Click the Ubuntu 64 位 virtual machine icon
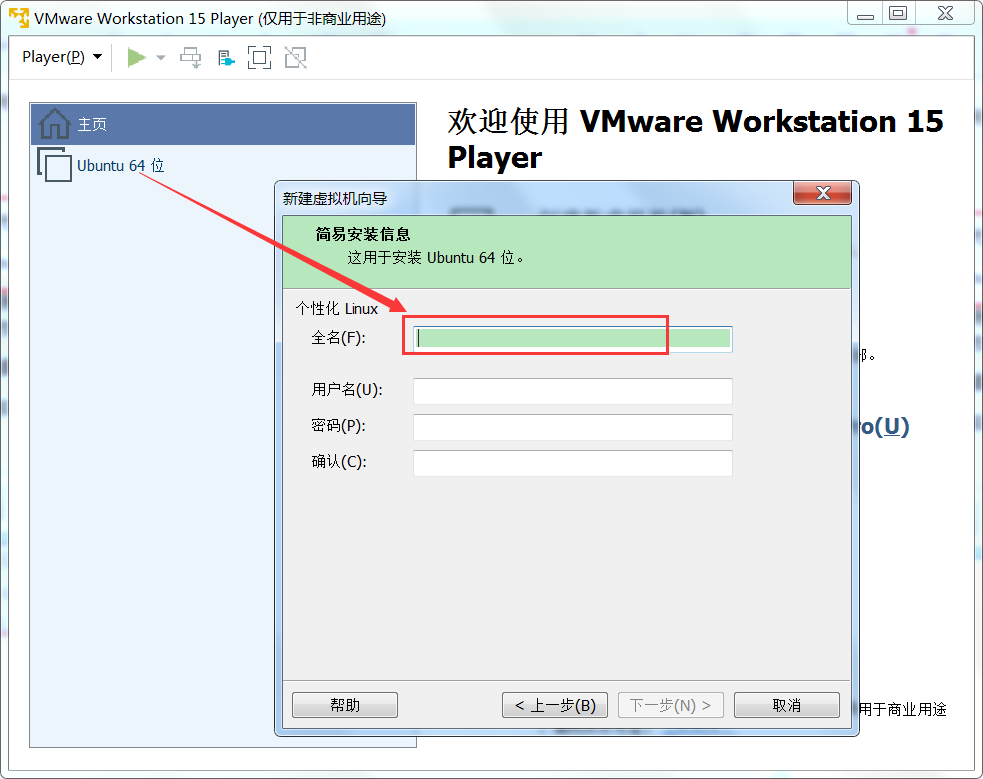 54,165
